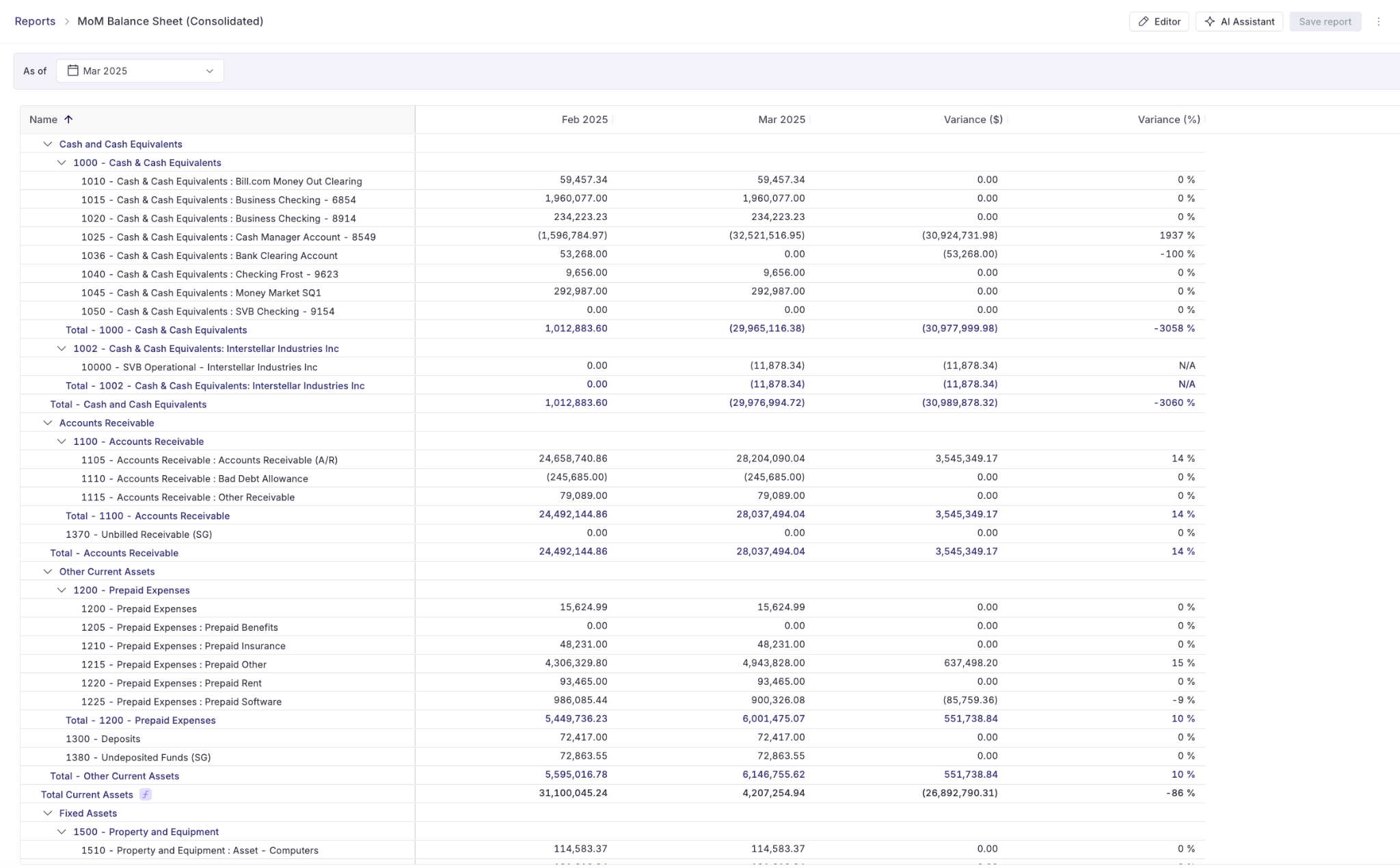The image size is (1400, 868).
Task: Navigate to Reports breadcrumb link
Action: pos(35,21)
